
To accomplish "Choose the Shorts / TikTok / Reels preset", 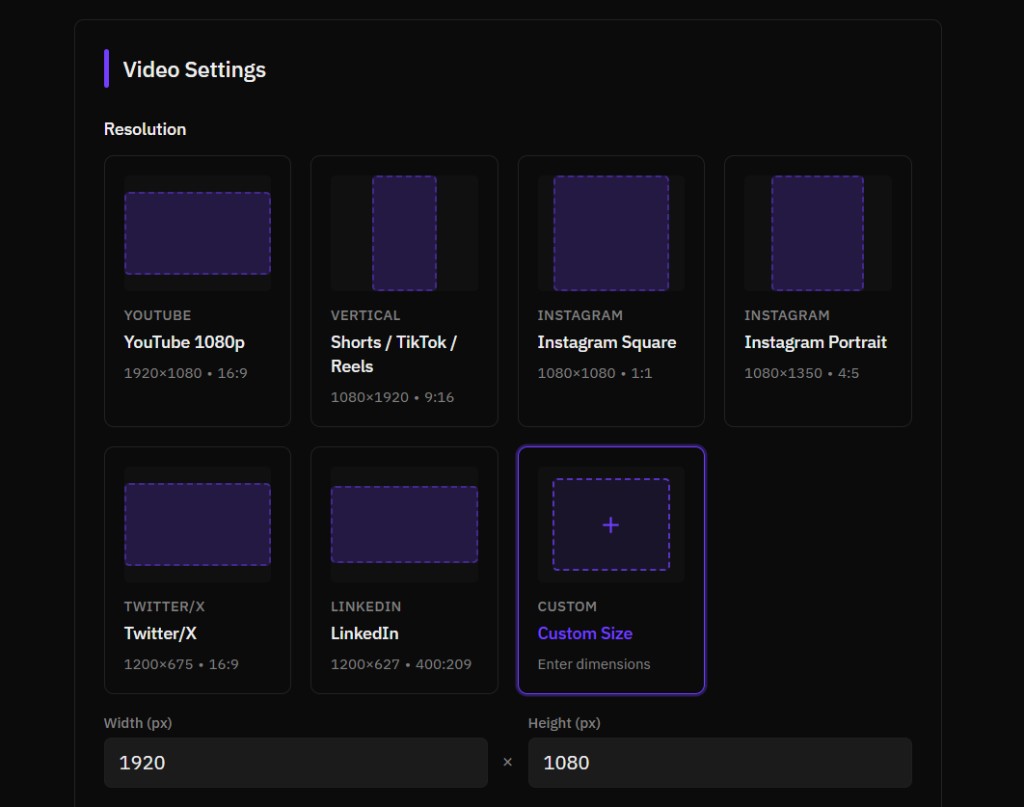I will (x=404, y=291).
